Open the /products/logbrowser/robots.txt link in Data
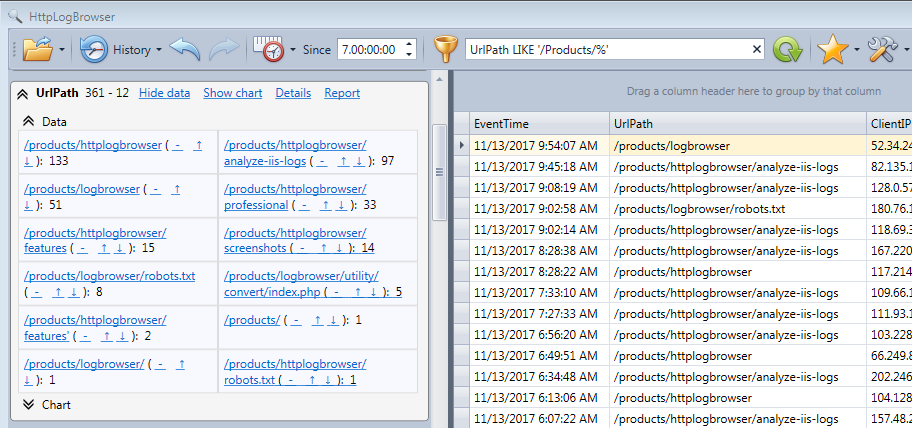 109,276
